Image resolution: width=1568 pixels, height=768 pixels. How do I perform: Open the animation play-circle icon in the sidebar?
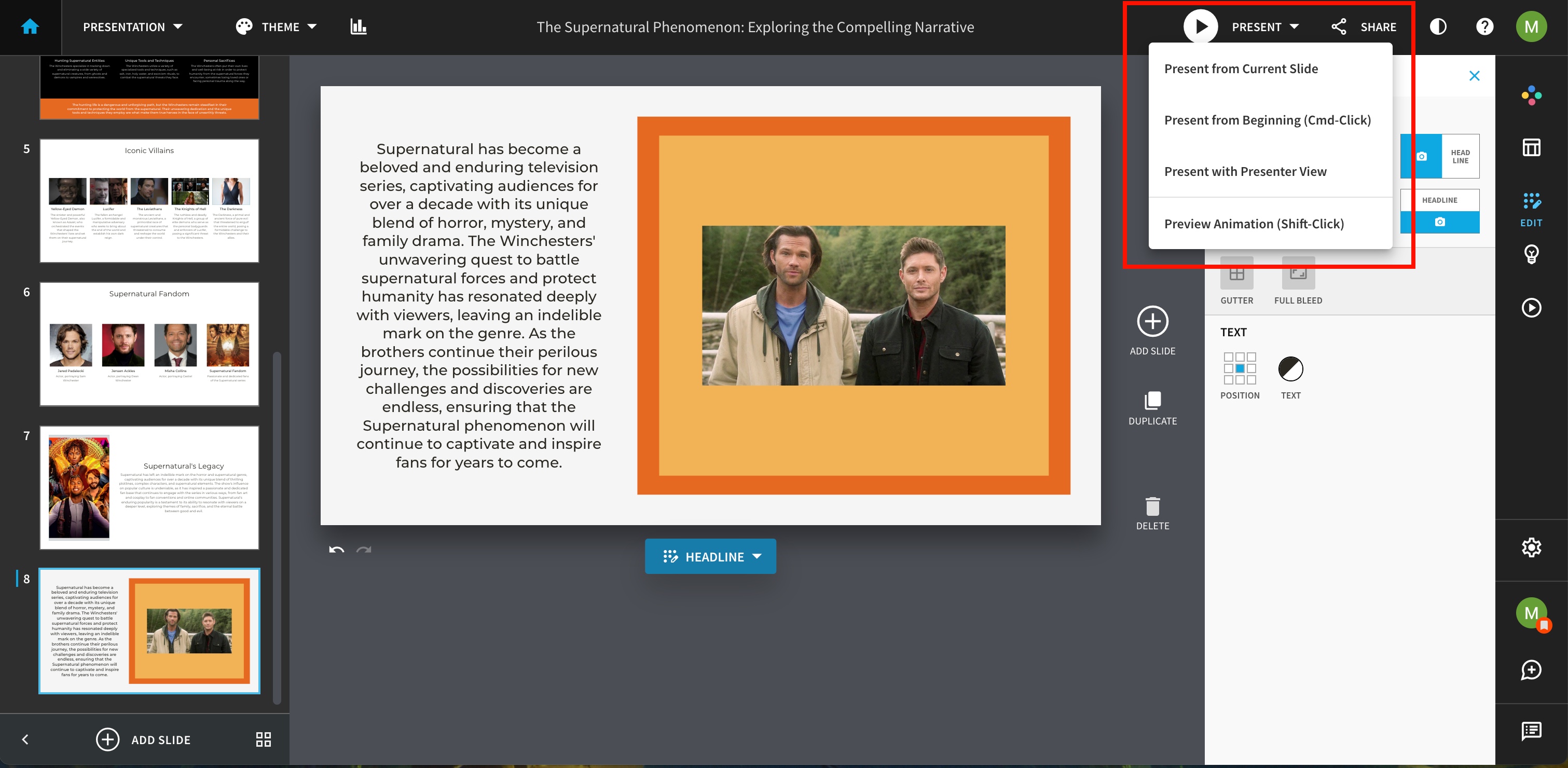[x=1532, y=307]
